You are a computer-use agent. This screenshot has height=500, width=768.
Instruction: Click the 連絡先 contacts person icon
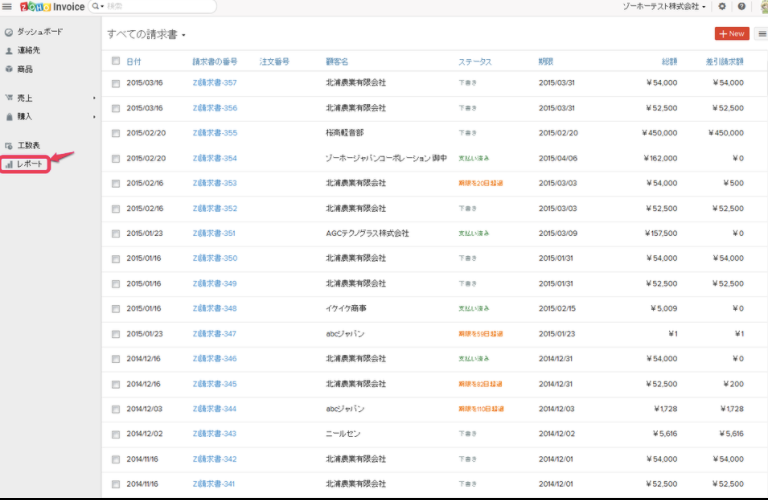(9, 50)
